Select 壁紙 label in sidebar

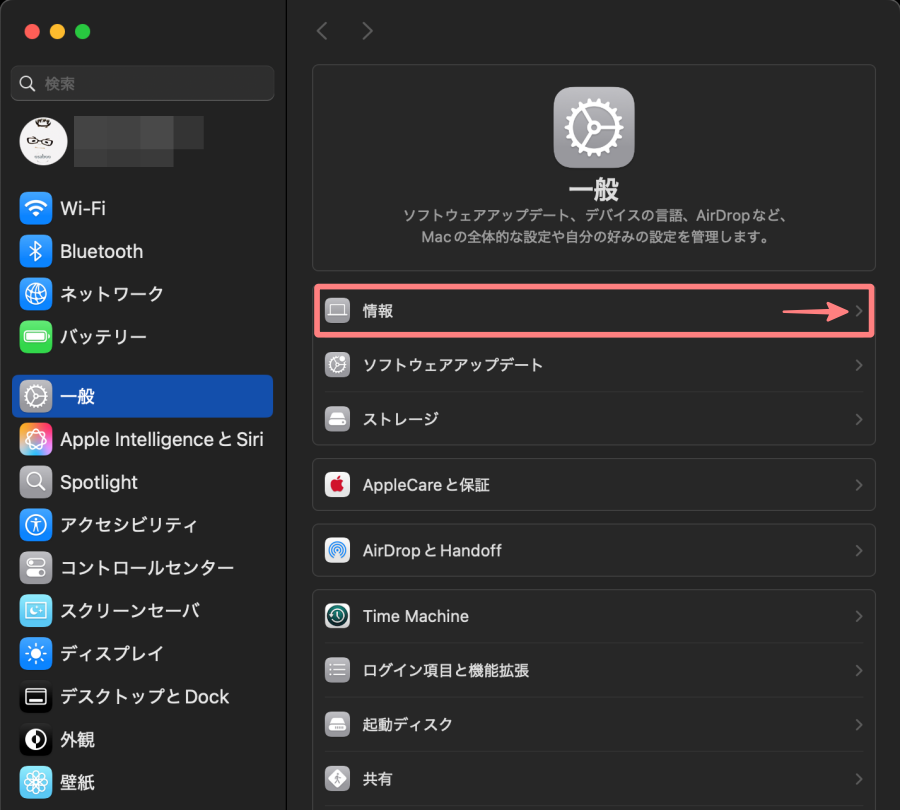(x=77, y=782)
